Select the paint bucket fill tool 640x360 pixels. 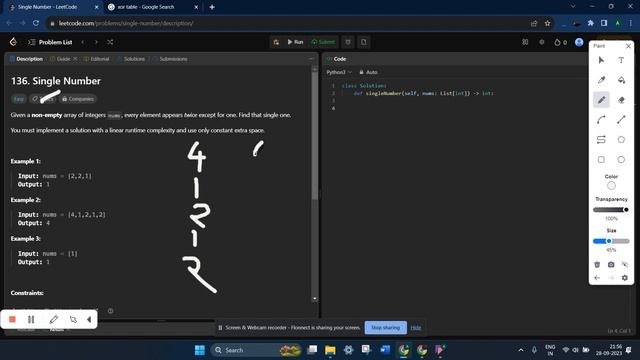pos(621,80)
